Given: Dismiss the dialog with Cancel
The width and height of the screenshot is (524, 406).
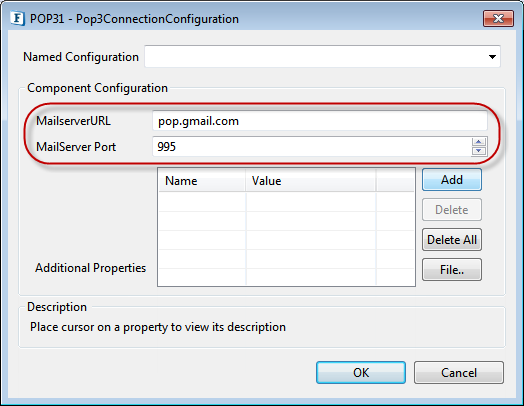Looking at the screenshot, I should tap(458, 372).
